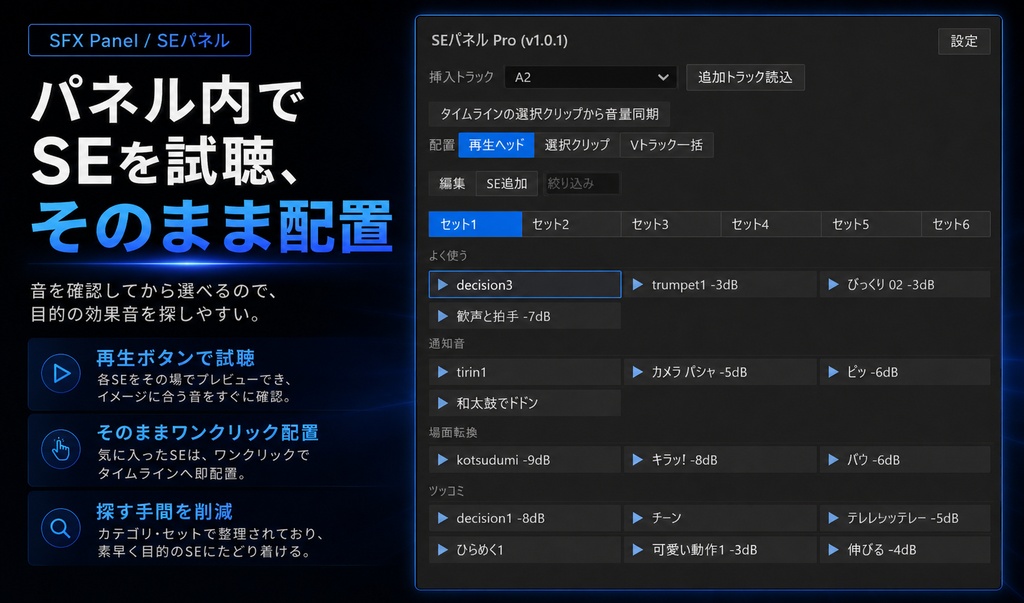Play the パウ -6dB preview icon
The height and width of the screenshot is (603, 1024).
[x=833, y=460]
